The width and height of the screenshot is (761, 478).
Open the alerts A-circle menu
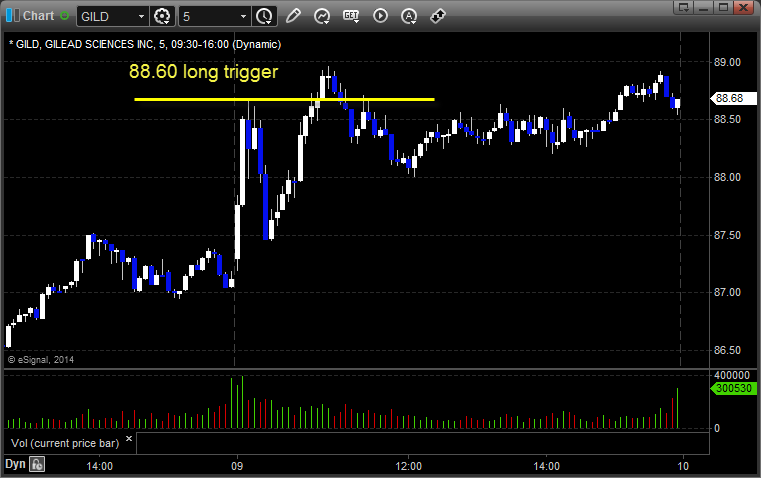pyautogui.click(x=409, y=16)
